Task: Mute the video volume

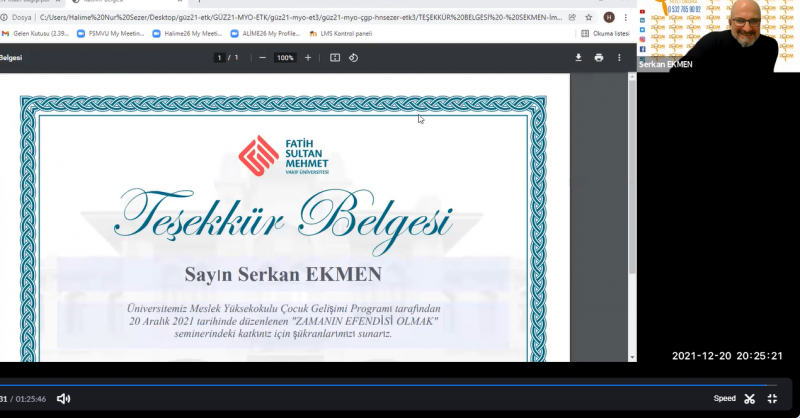Action: (x=64, y=398)
